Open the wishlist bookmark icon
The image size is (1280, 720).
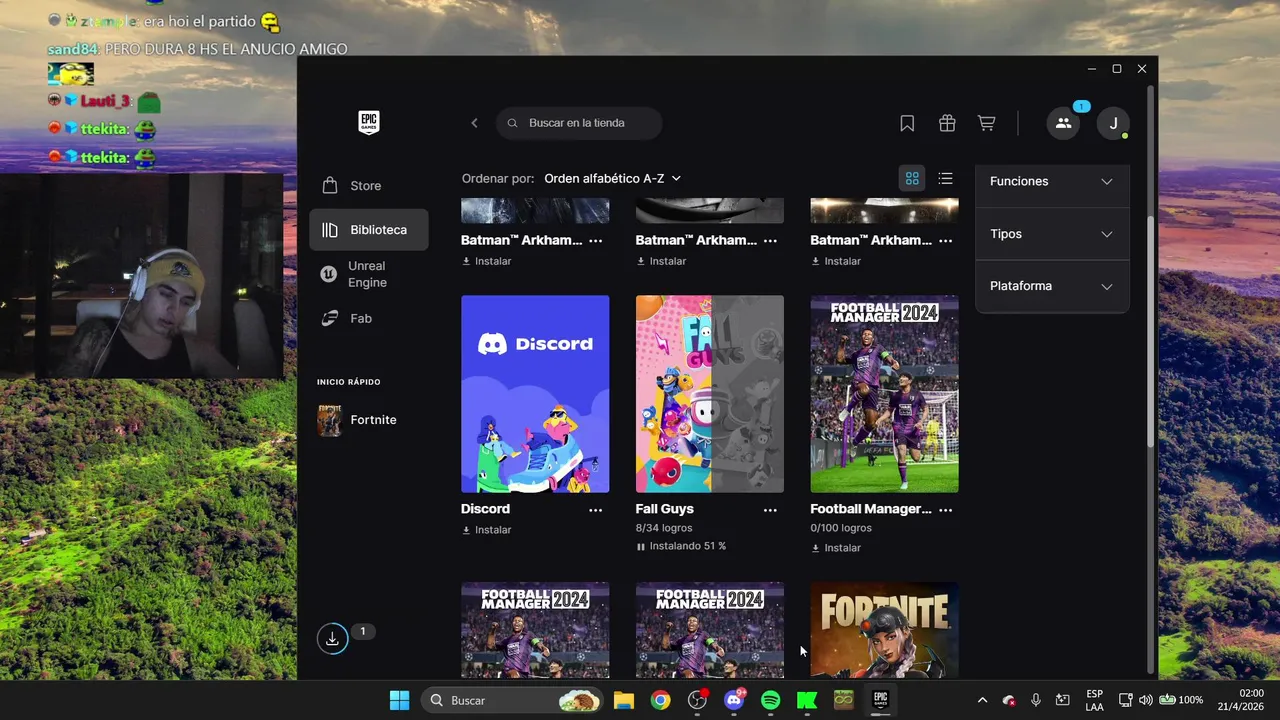pos(907,123)
